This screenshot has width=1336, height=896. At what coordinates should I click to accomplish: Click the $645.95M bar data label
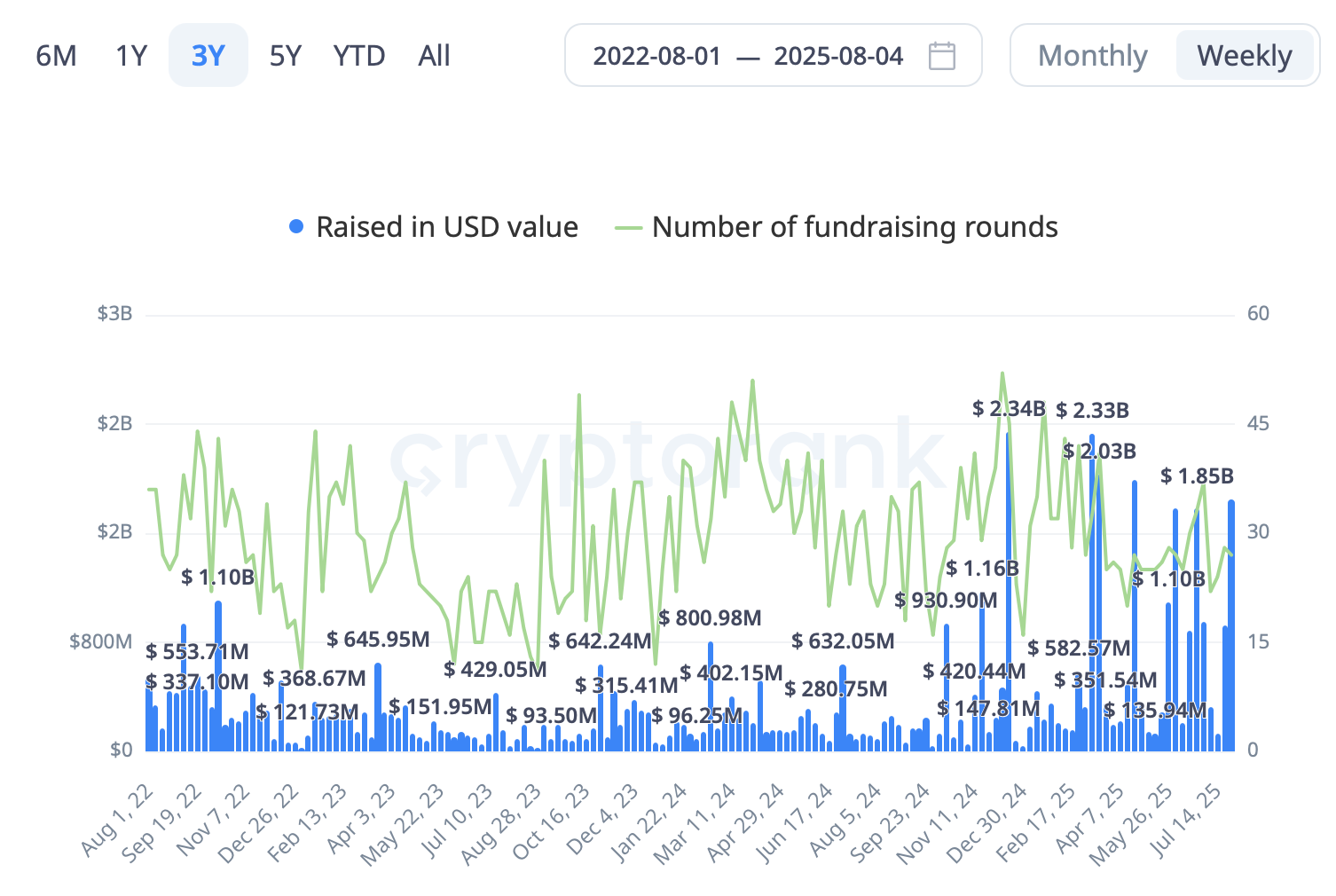point(378,640)
